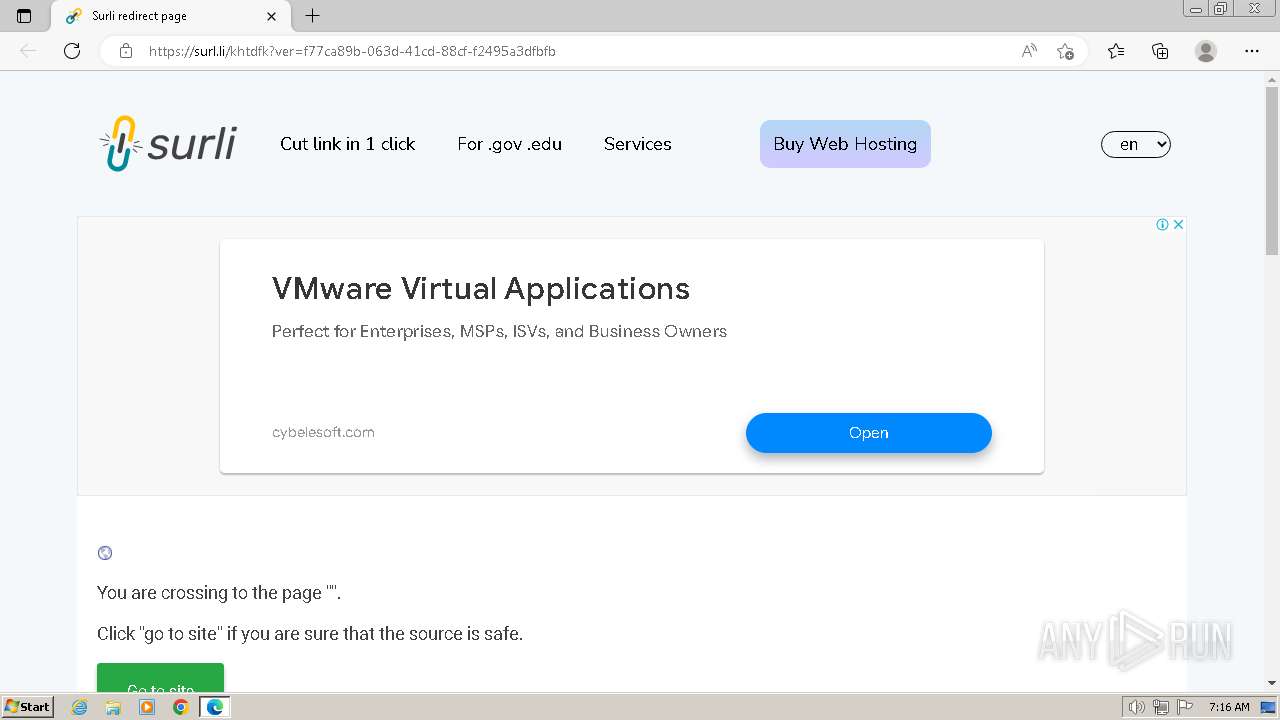Screen dimensions: 1280x720
Task: Open the Collections icon
Action: point(1160,51)
